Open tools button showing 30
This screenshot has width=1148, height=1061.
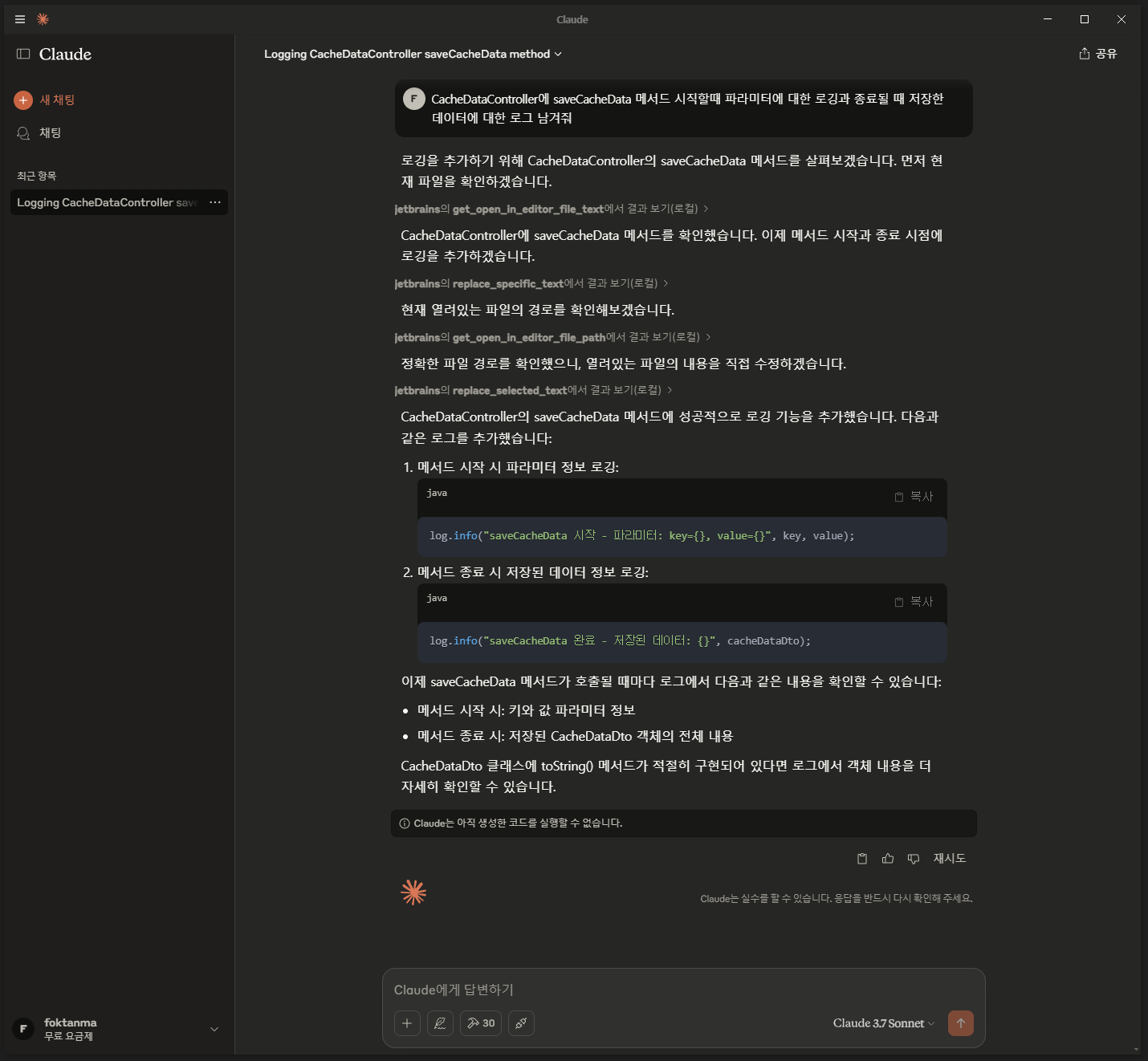pyautogui.click(x=481, y=1023)
